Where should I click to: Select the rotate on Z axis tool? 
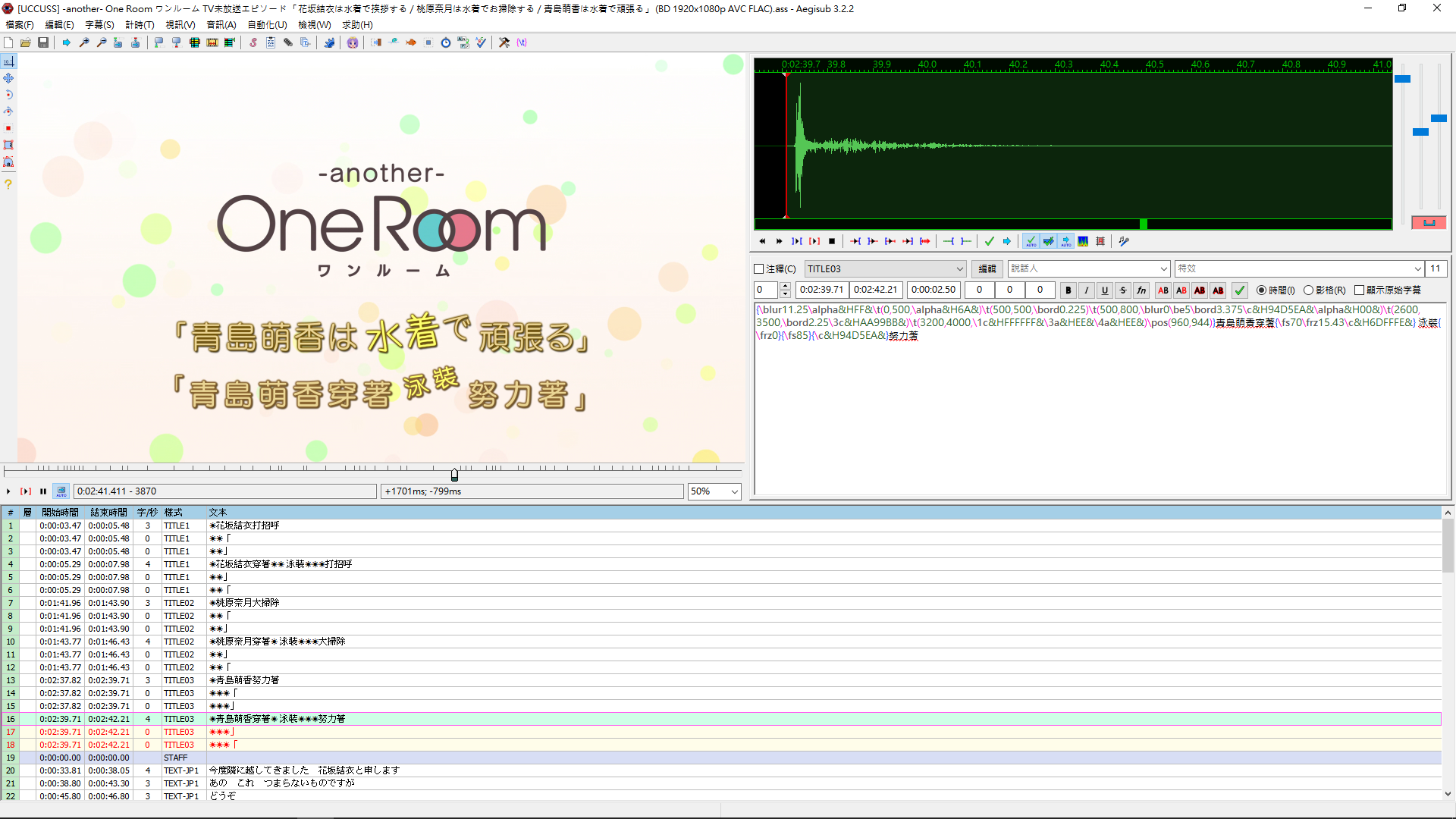tap(8, 95)
